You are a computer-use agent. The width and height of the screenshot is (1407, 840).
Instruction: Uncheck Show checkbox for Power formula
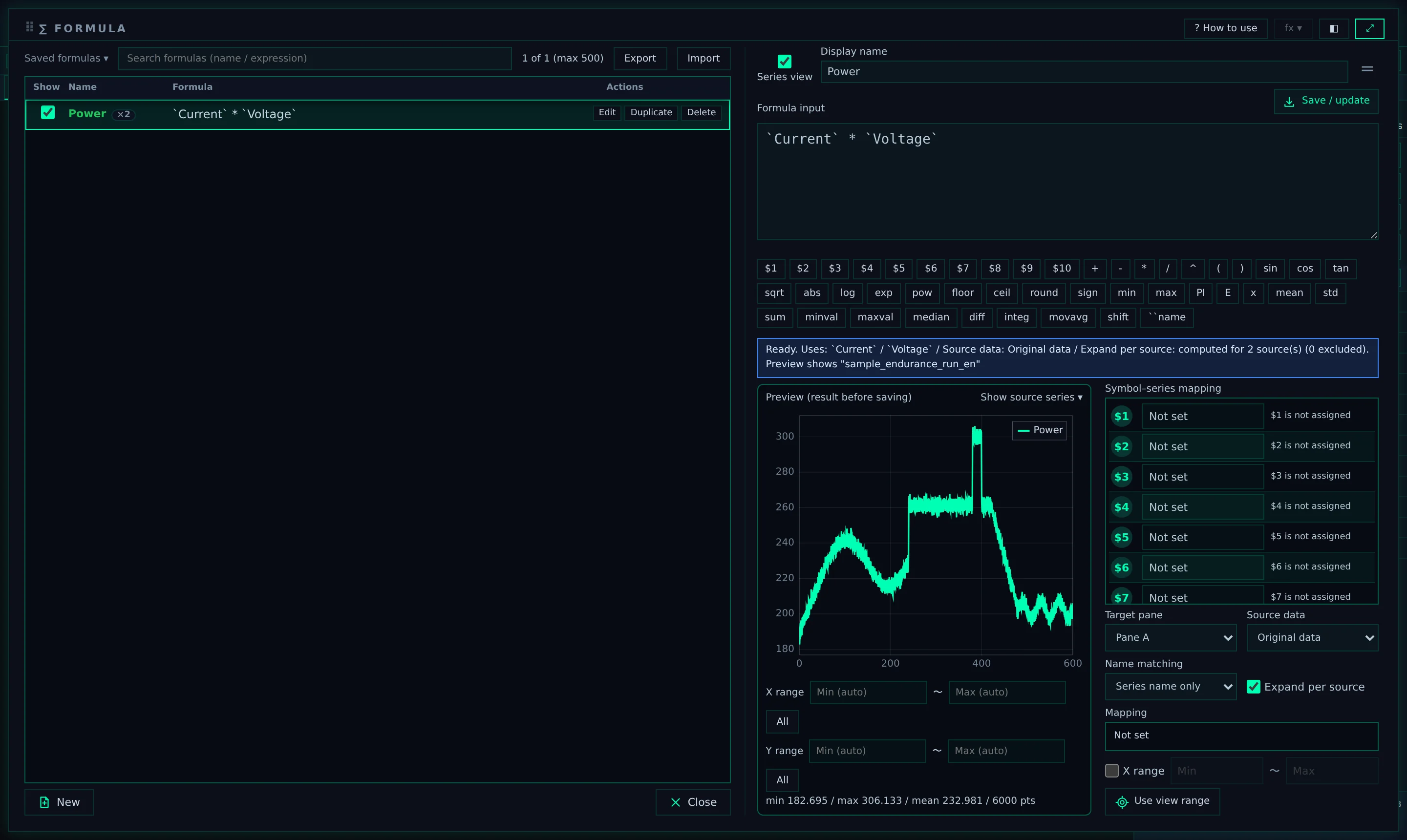click(48, 113)
